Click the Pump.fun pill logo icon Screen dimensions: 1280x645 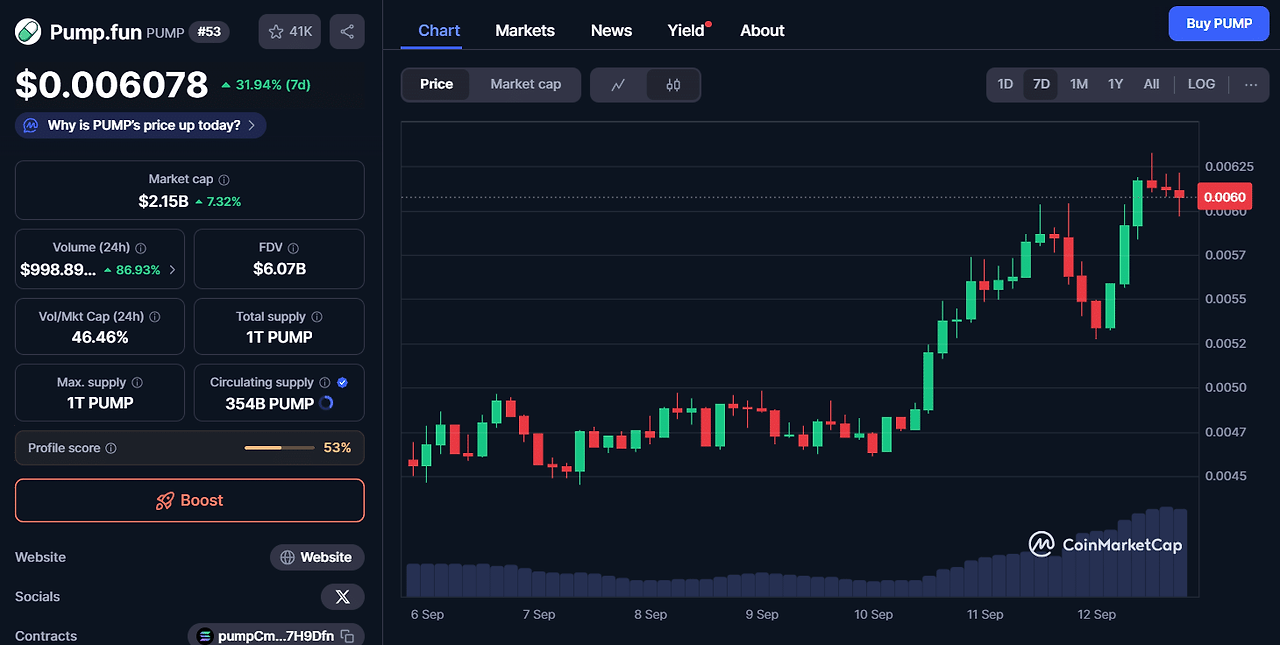point(28,32)
